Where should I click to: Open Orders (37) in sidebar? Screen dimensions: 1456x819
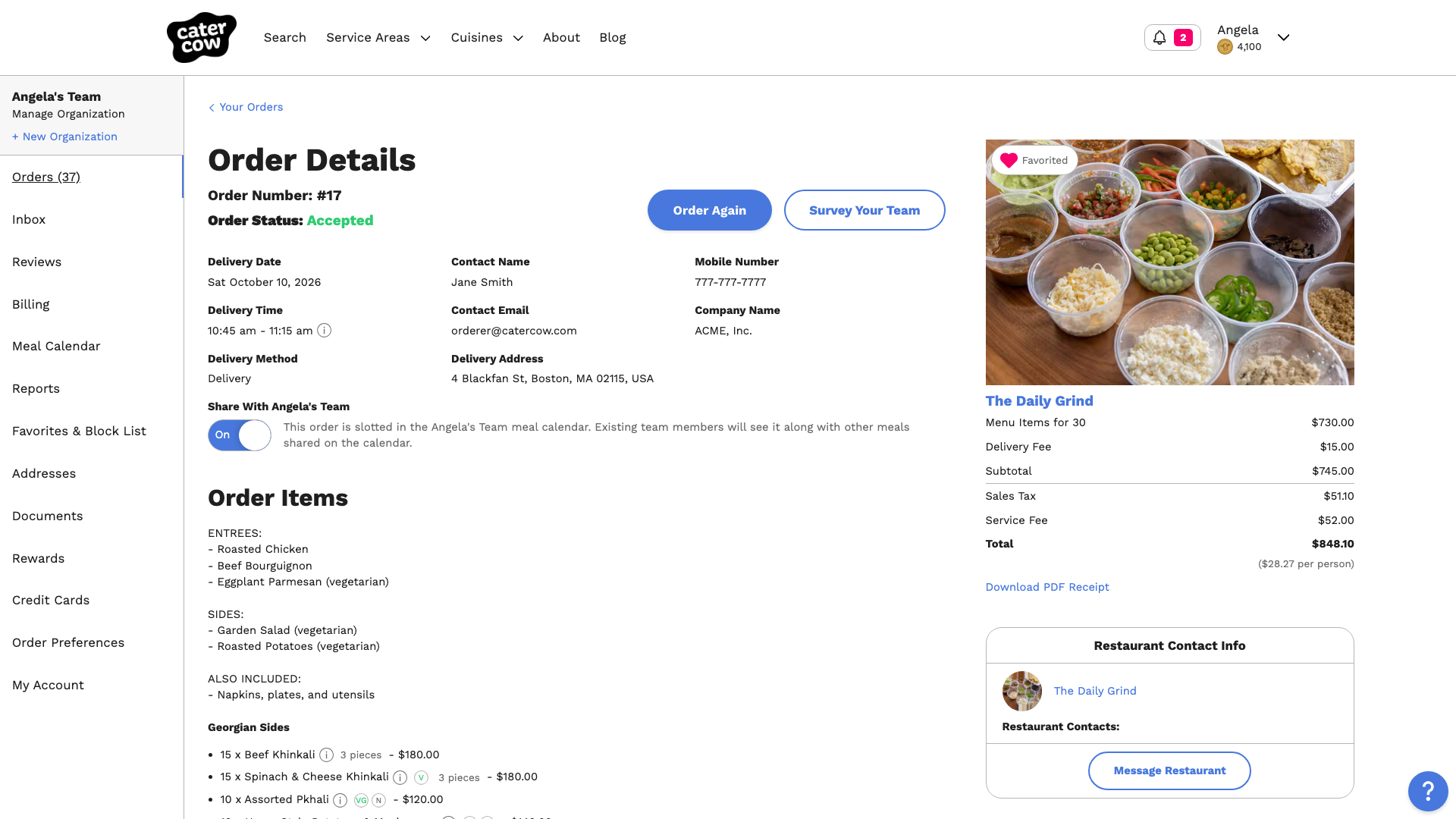[x=46, y=177]
